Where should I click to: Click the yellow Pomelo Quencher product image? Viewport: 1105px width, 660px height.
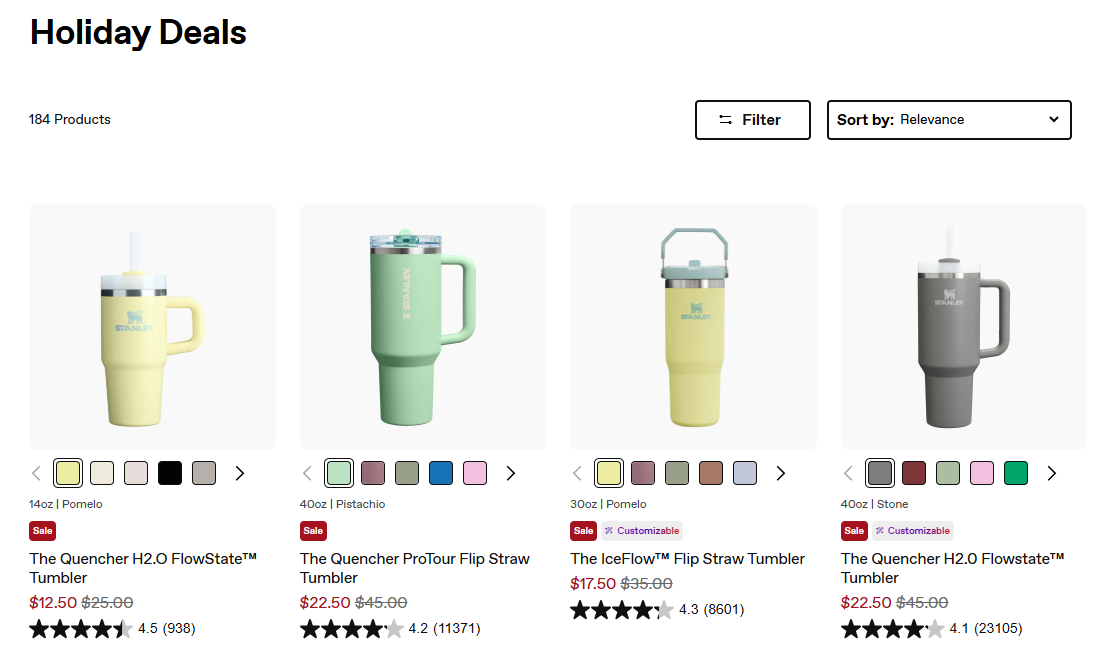[152, 327]
